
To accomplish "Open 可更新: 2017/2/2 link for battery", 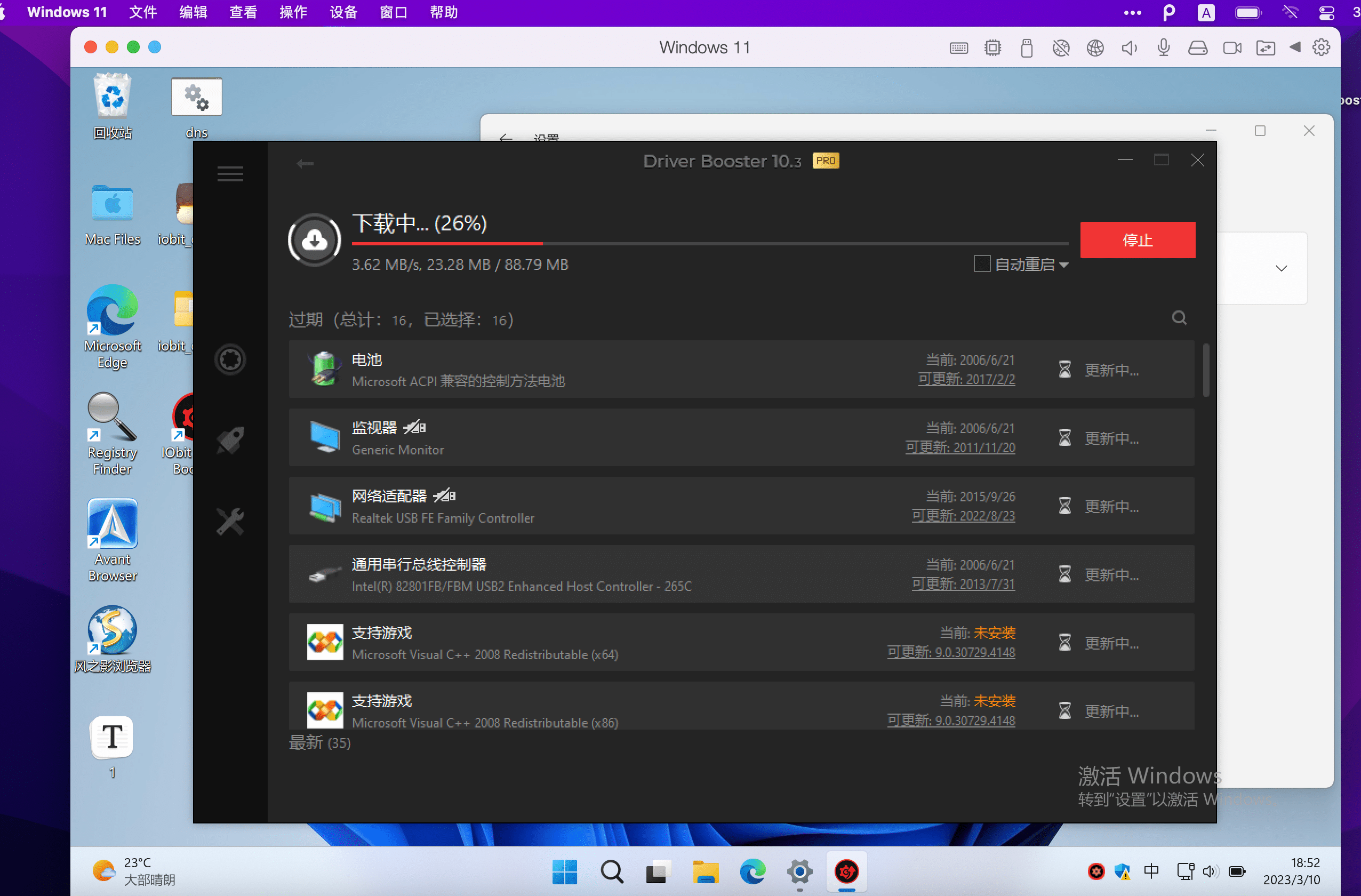I will pos(966,379).
